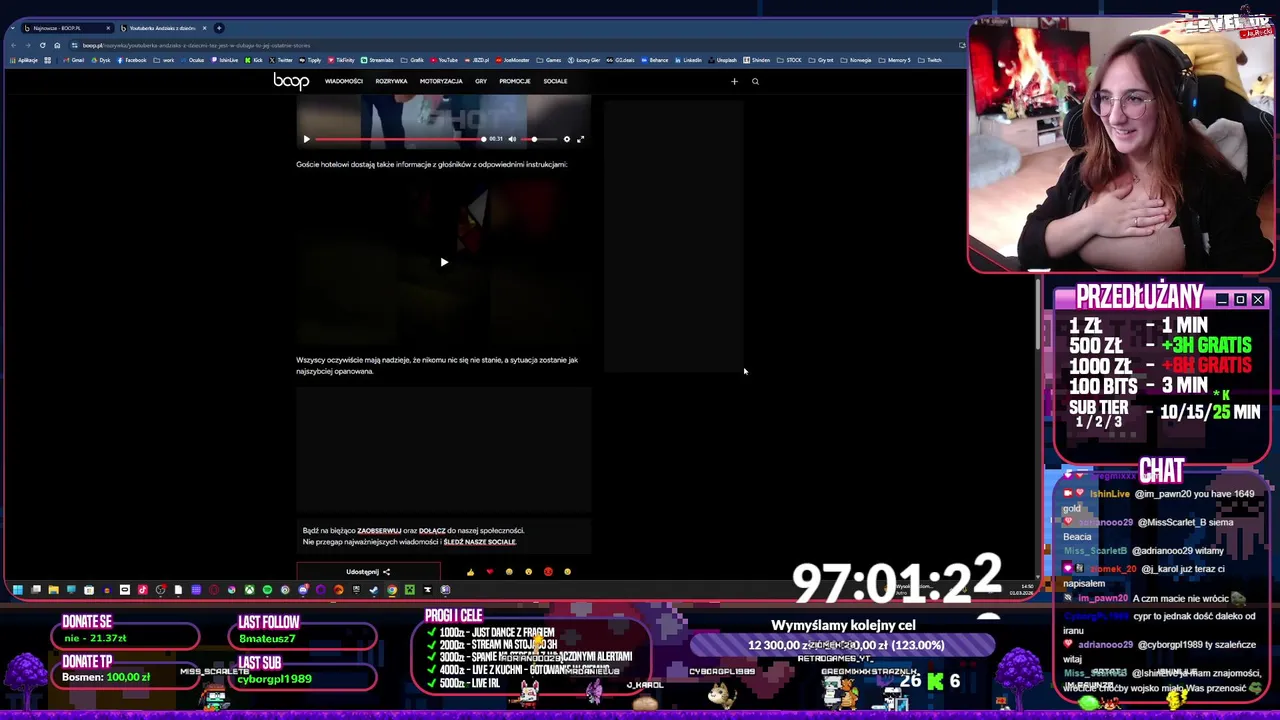This screenshot has height=720, width=1280.
Task: Open the Grafik bookmarks folder
Action: [x=413, y=60]
